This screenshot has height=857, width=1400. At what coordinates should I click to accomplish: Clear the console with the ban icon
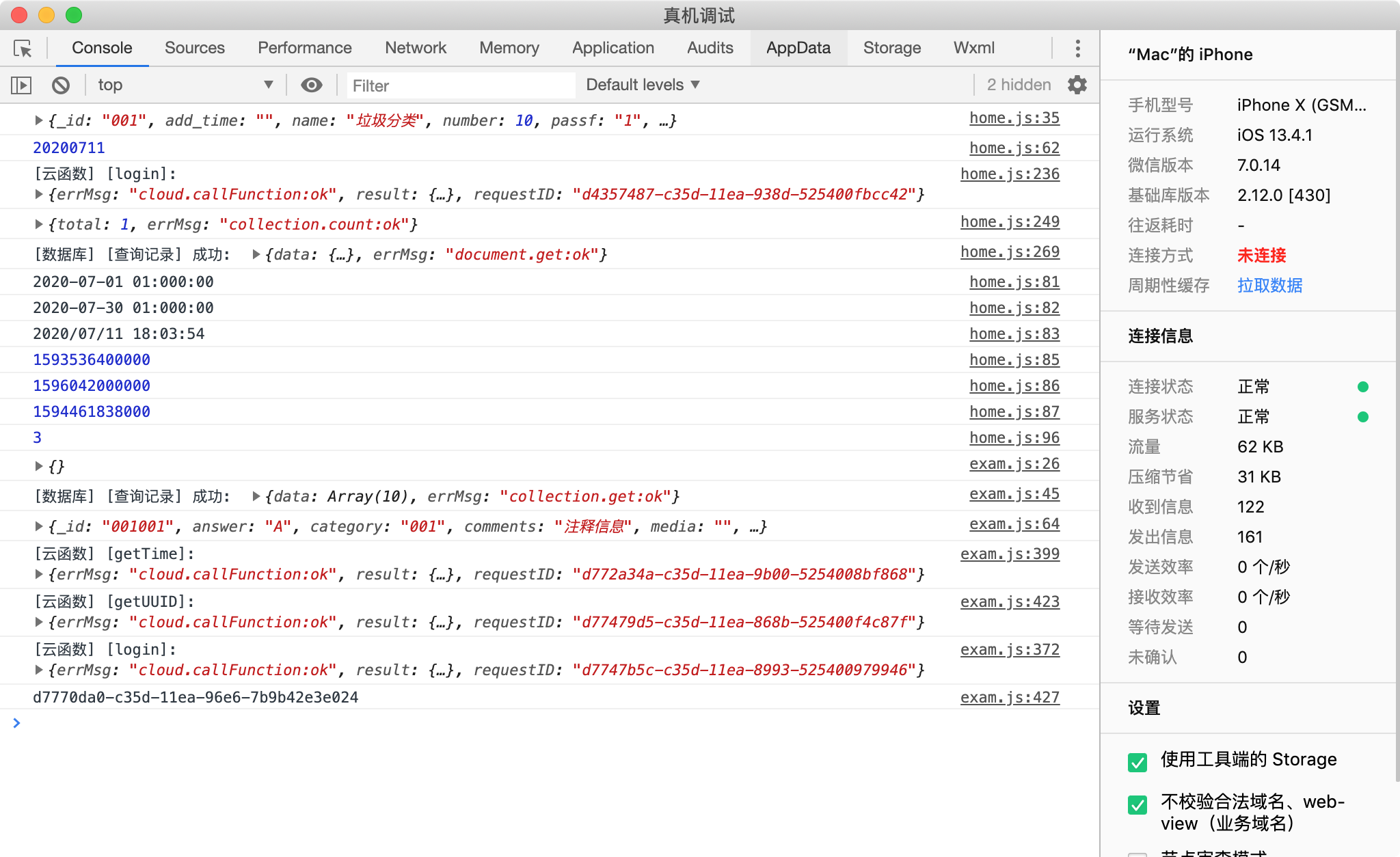pos(61,85)
